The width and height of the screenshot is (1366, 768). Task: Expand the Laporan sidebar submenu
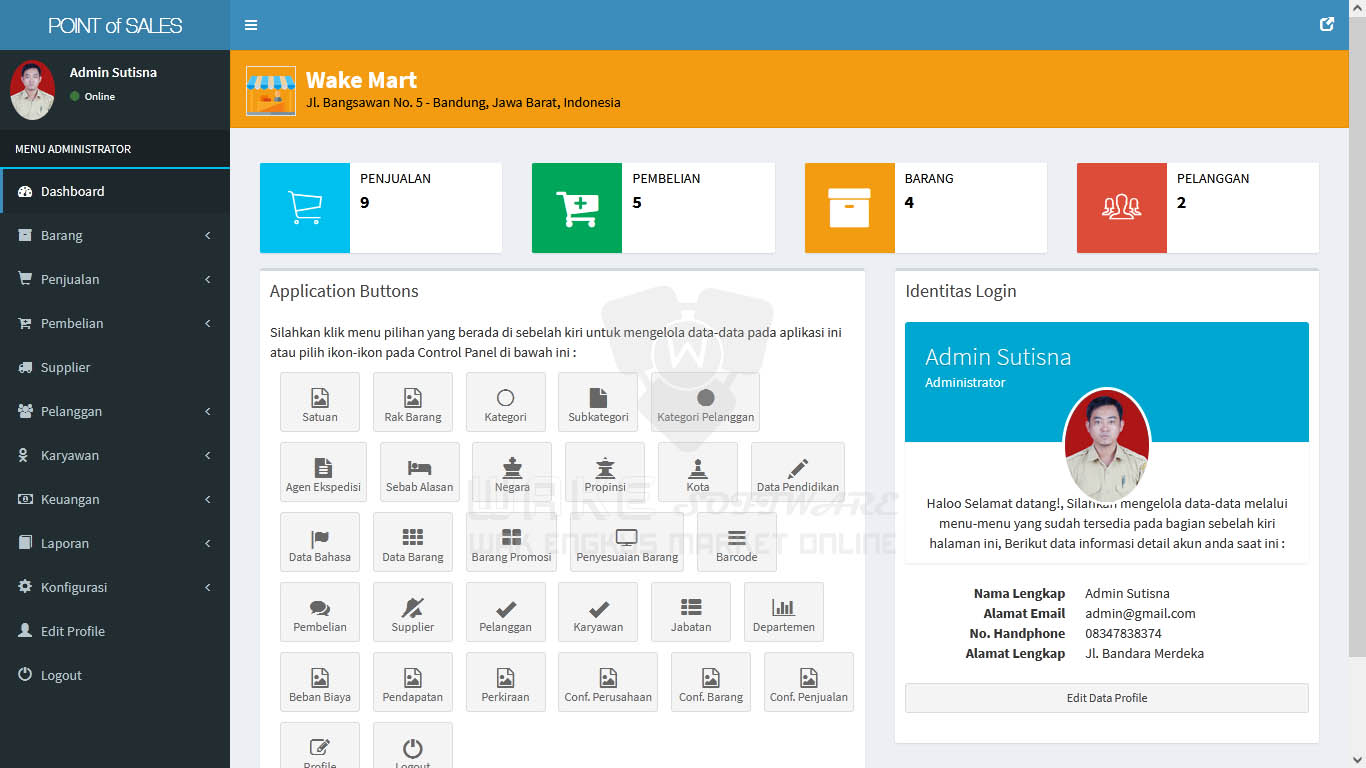(115, 543)
